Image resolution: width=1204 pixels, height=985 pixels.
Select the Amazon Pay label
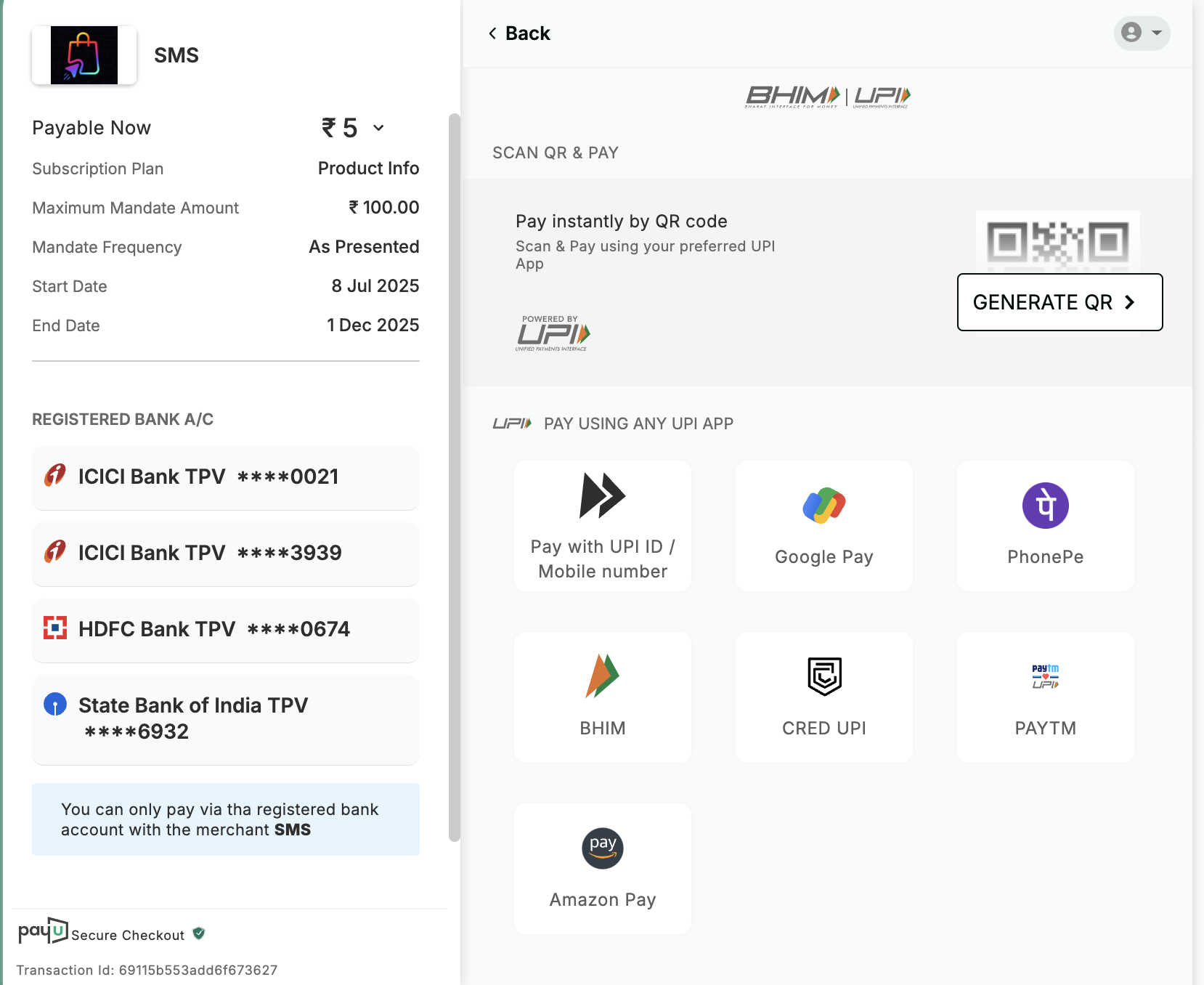[x=603, y=899]
